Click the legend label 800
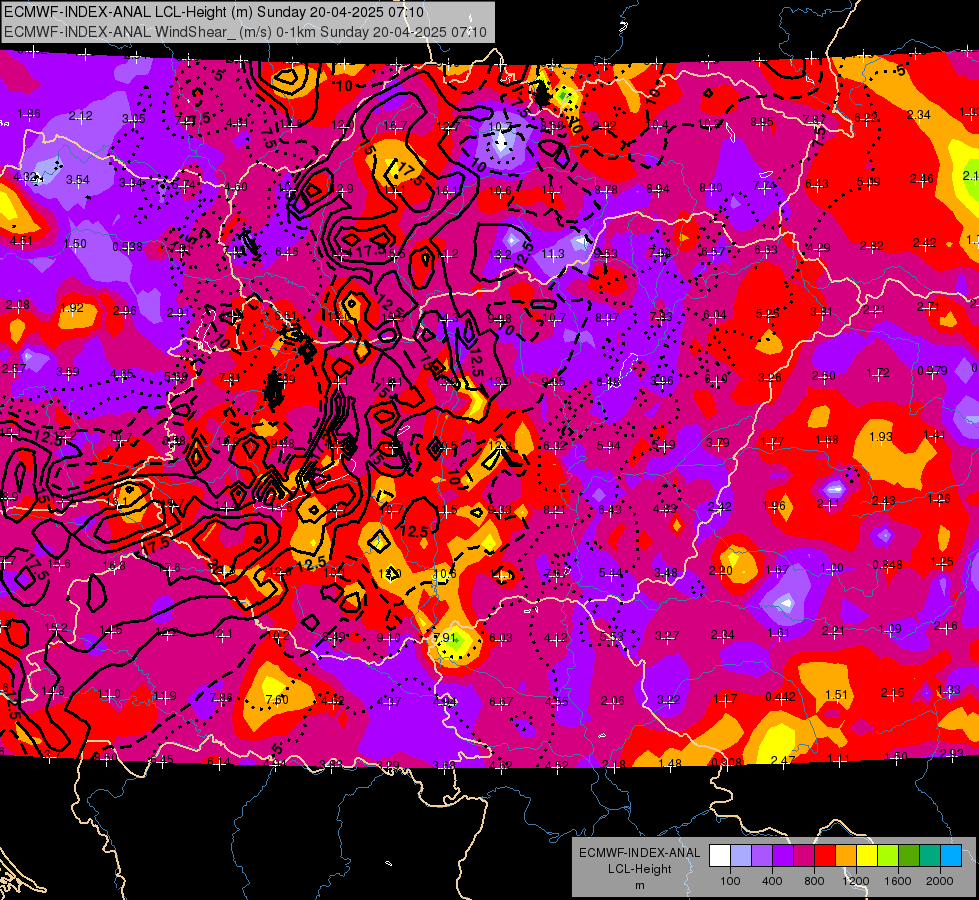Screen dimensions: 979x900 click(814, 881)
